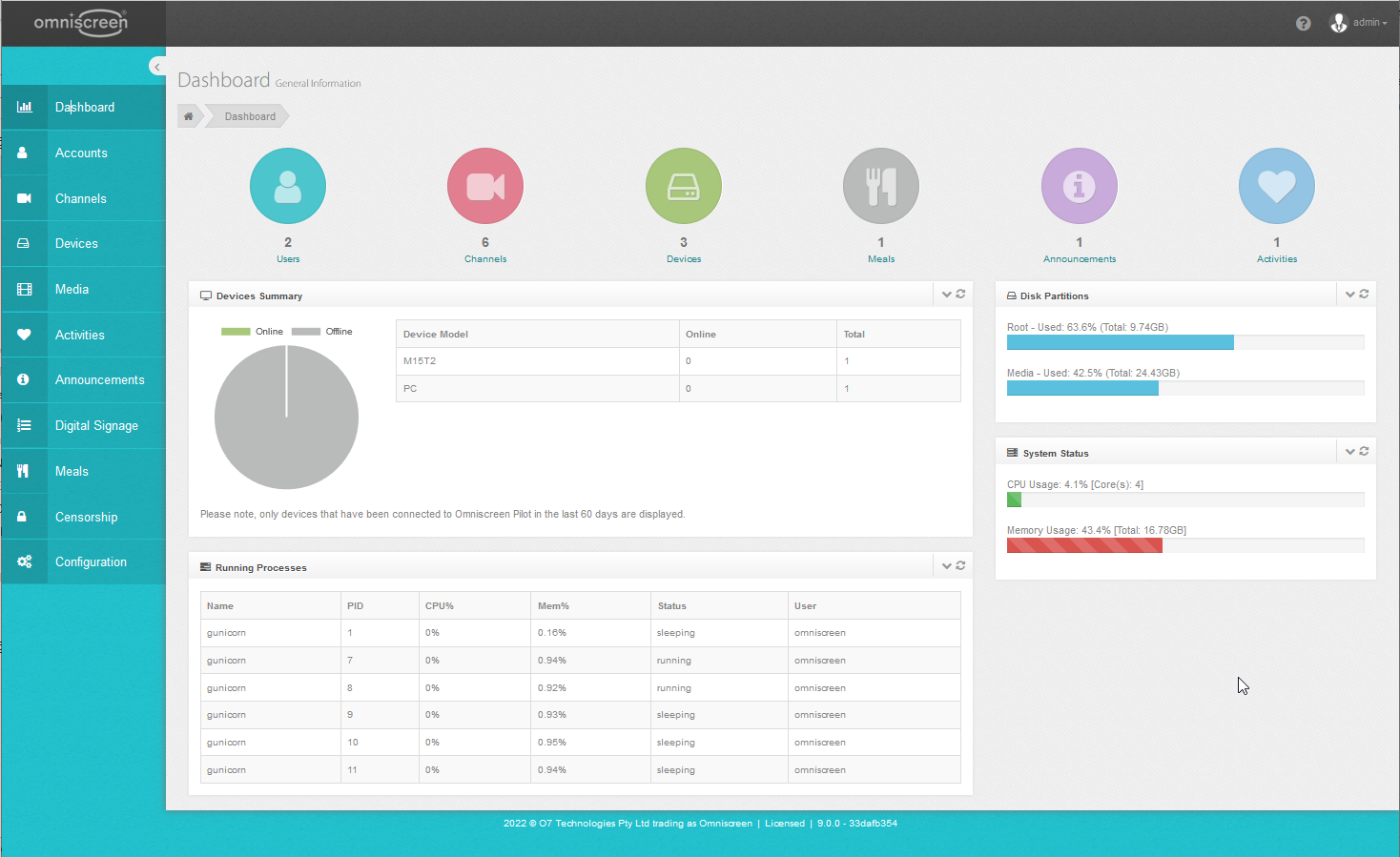Click the help question mark icon
Screen dimensions: 1400x857
tap(1303, 23)
